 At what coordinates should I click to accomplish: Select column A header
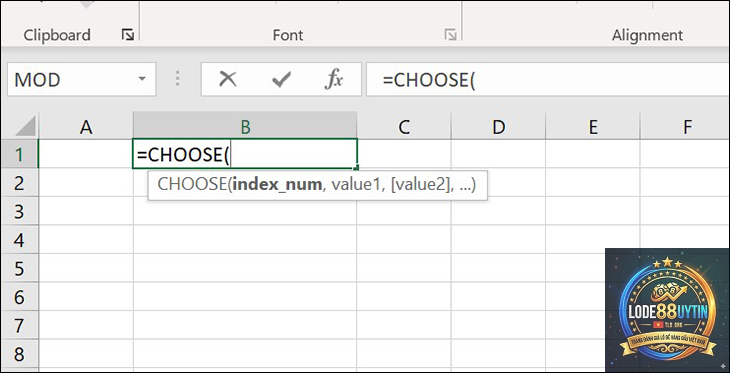[x=86, y=127]
